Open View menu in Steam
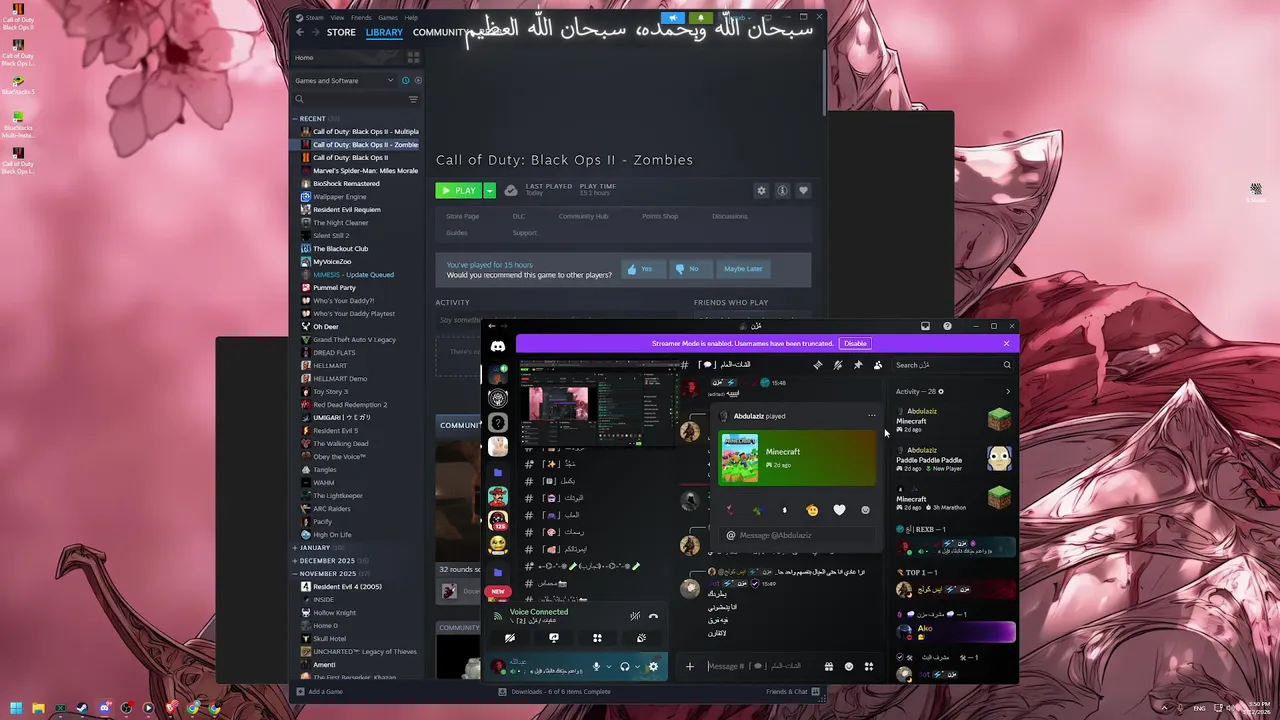The height and width of the screenshot is (720, 1280). [337, 17]
